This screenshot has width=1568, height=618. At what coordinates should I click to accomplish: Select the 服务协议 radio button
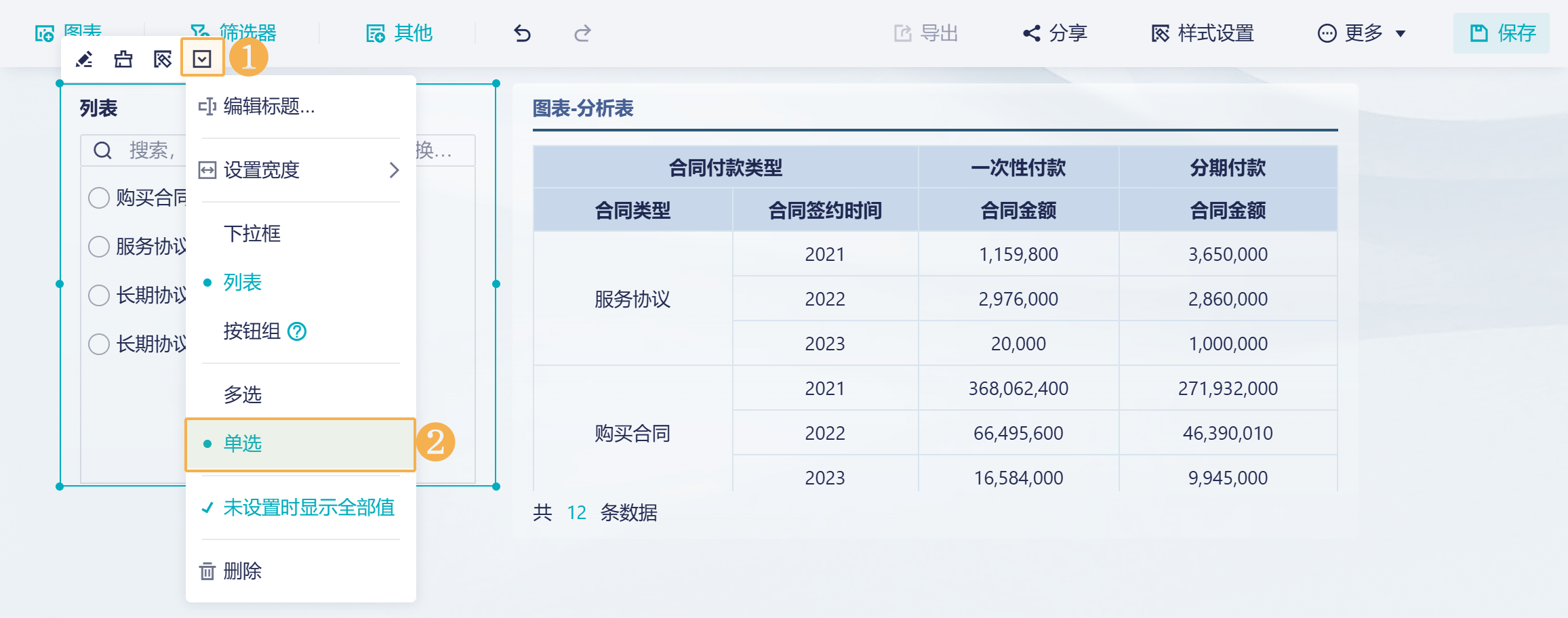click(x=99, y=247)
